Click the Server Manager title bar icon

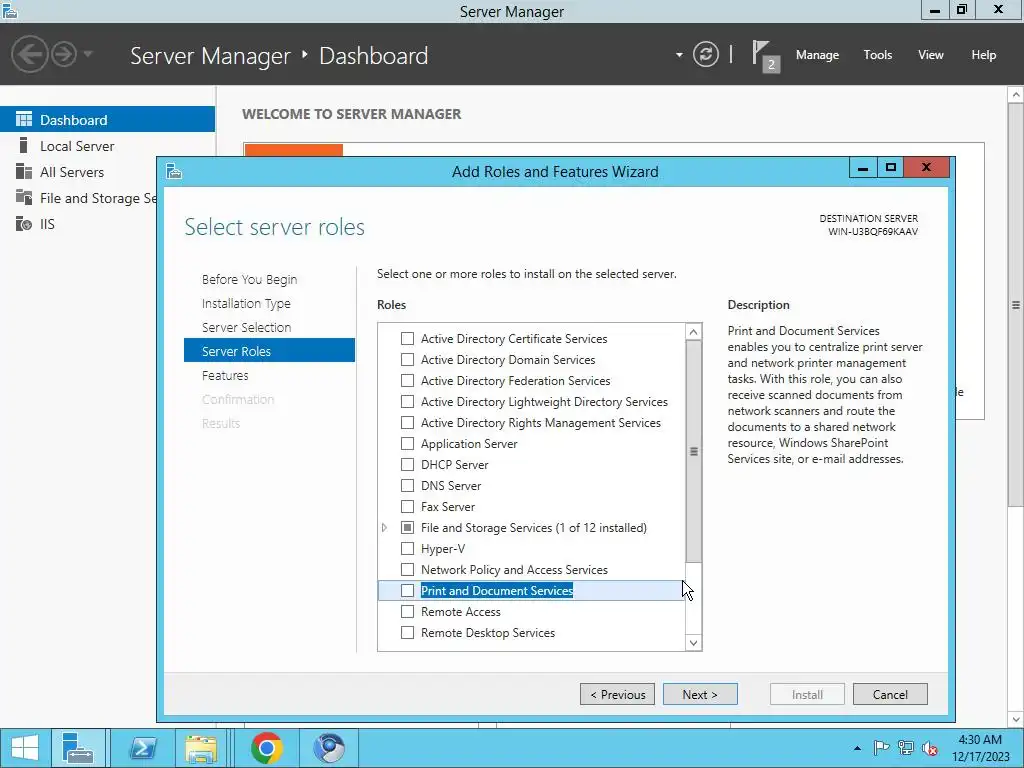pyautogui.click(x=10, y=10)
